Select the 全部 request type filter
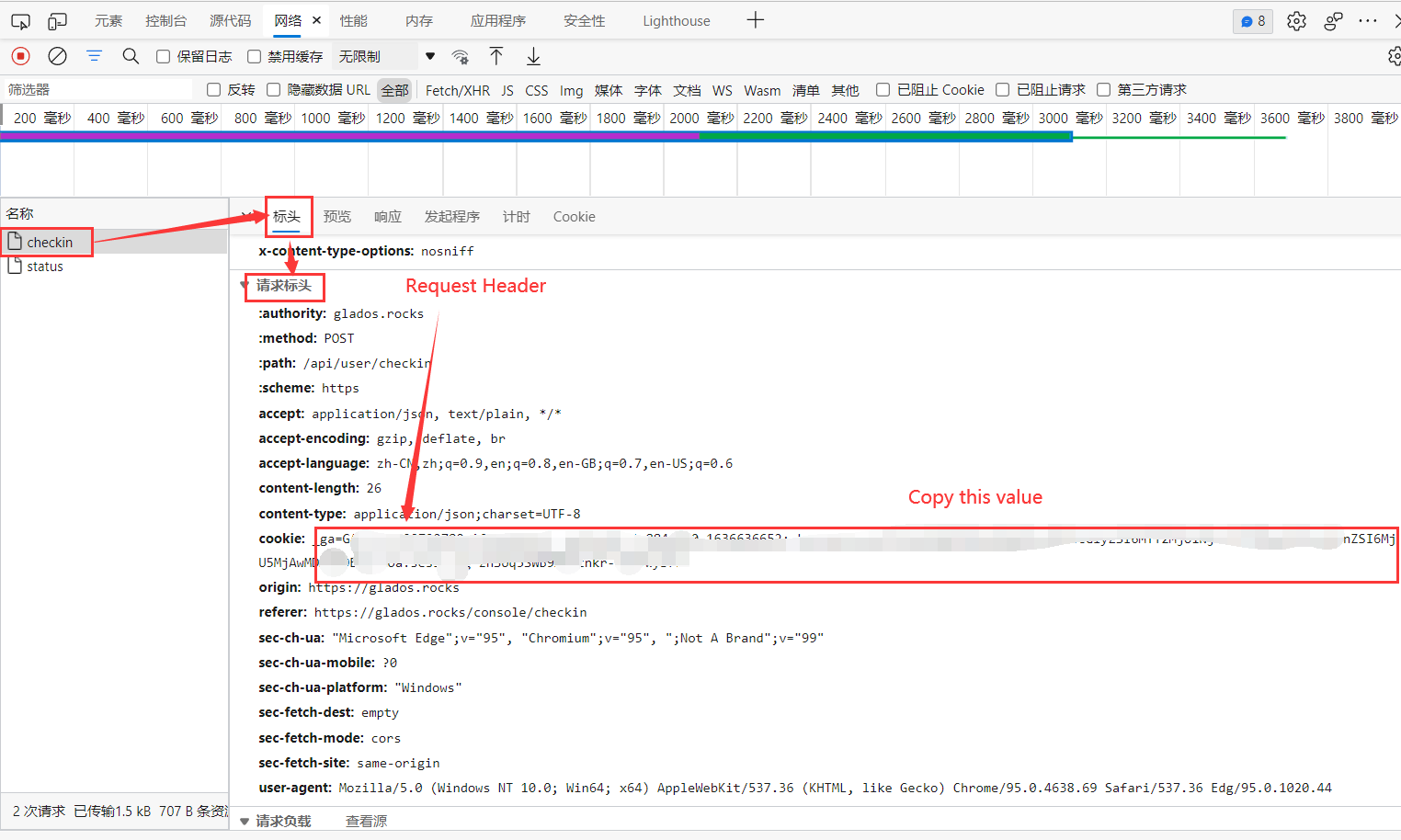1401x840 pixels. pyautogui.click(x=393, y=89)
